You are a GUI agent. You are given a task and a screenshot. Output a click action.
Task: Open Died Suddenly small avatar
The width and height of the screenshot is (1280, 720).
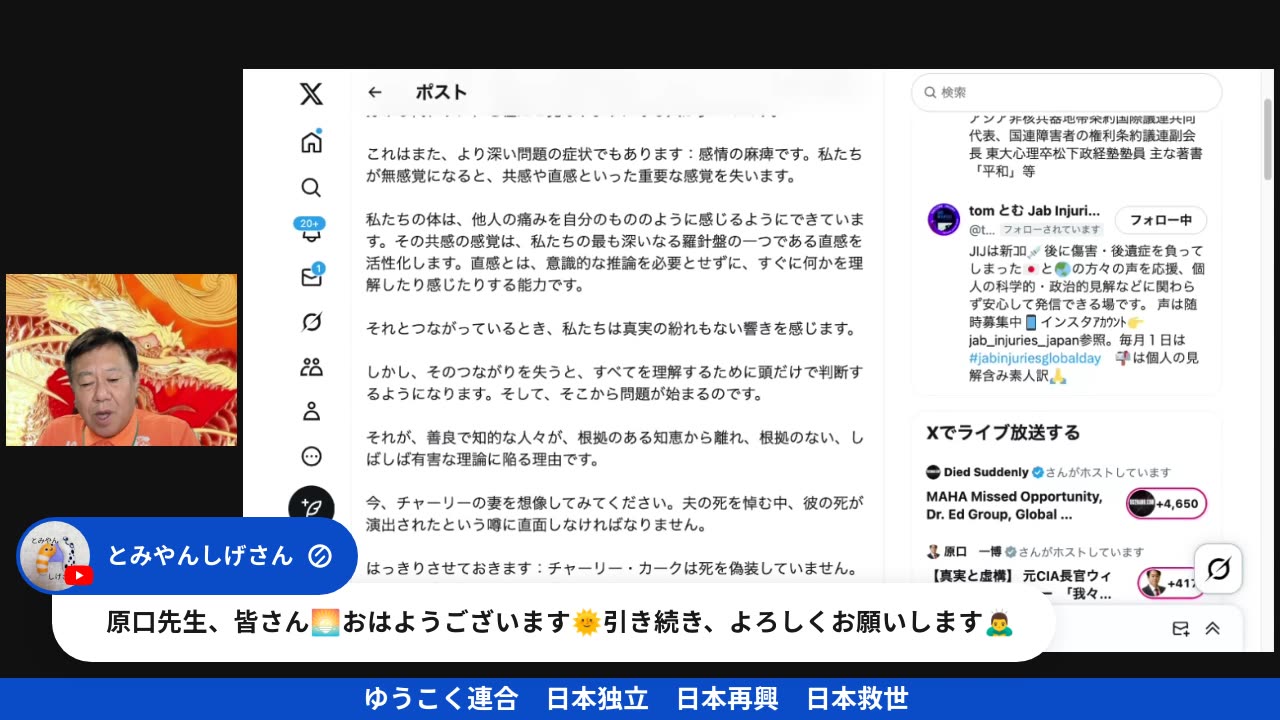pyautogui.click(x=933, y=472)
